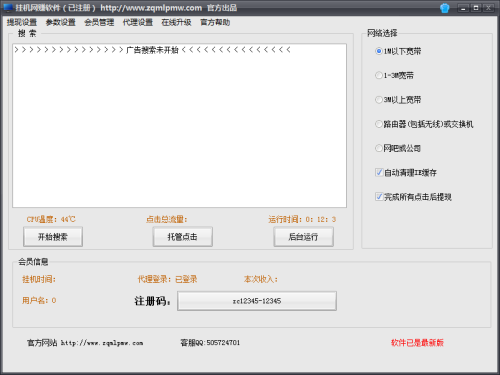Open the 官方帮助 menu
The image size is (500, 375).
click(215, 22)
